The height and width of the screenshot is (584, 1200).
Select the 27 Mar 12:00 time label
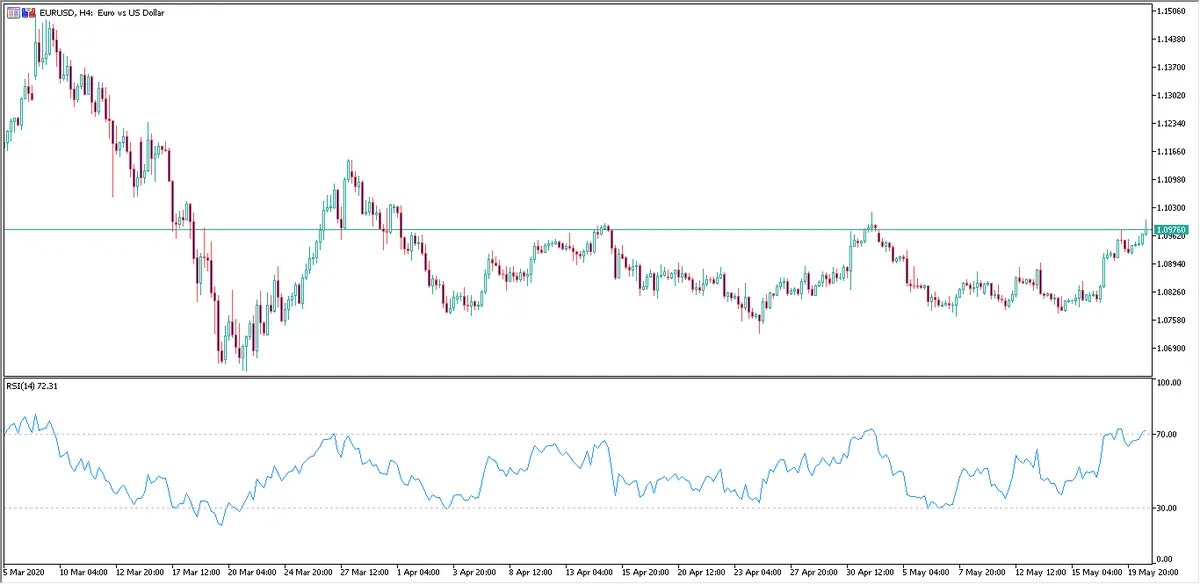pyautogui.click(x=364, y=573)
